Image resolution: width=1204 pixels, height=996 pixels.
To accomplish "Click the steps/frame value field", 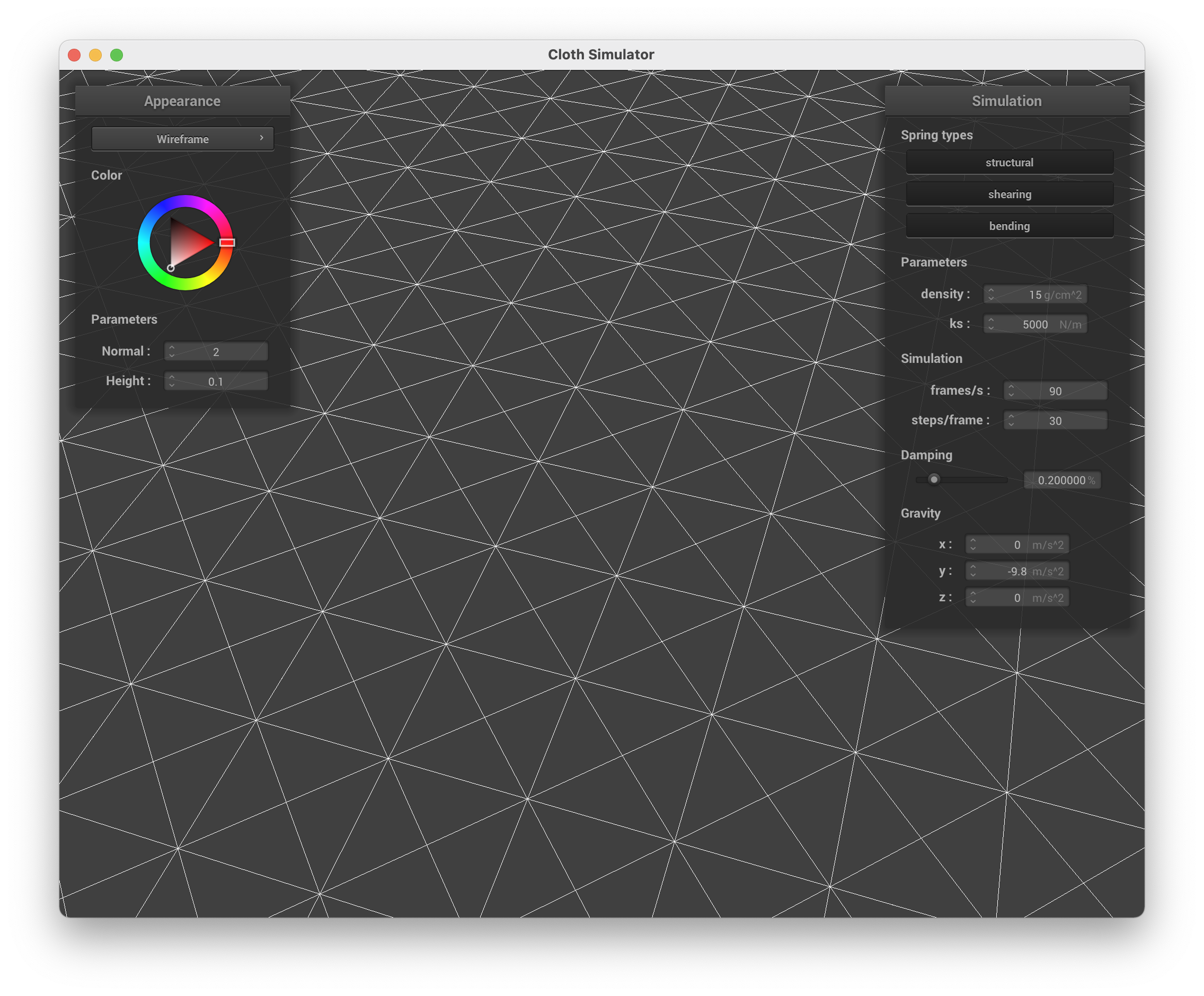I will coord(1055,421).
